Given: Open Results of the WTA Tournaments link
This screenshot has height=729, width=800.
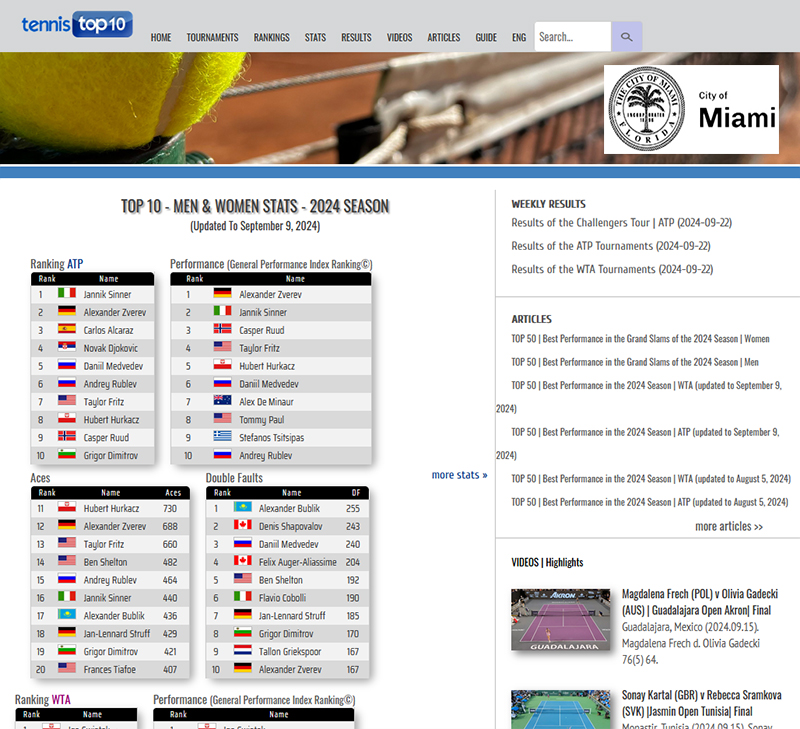Looking at the screenshot, I should click(x=612, y=269).
